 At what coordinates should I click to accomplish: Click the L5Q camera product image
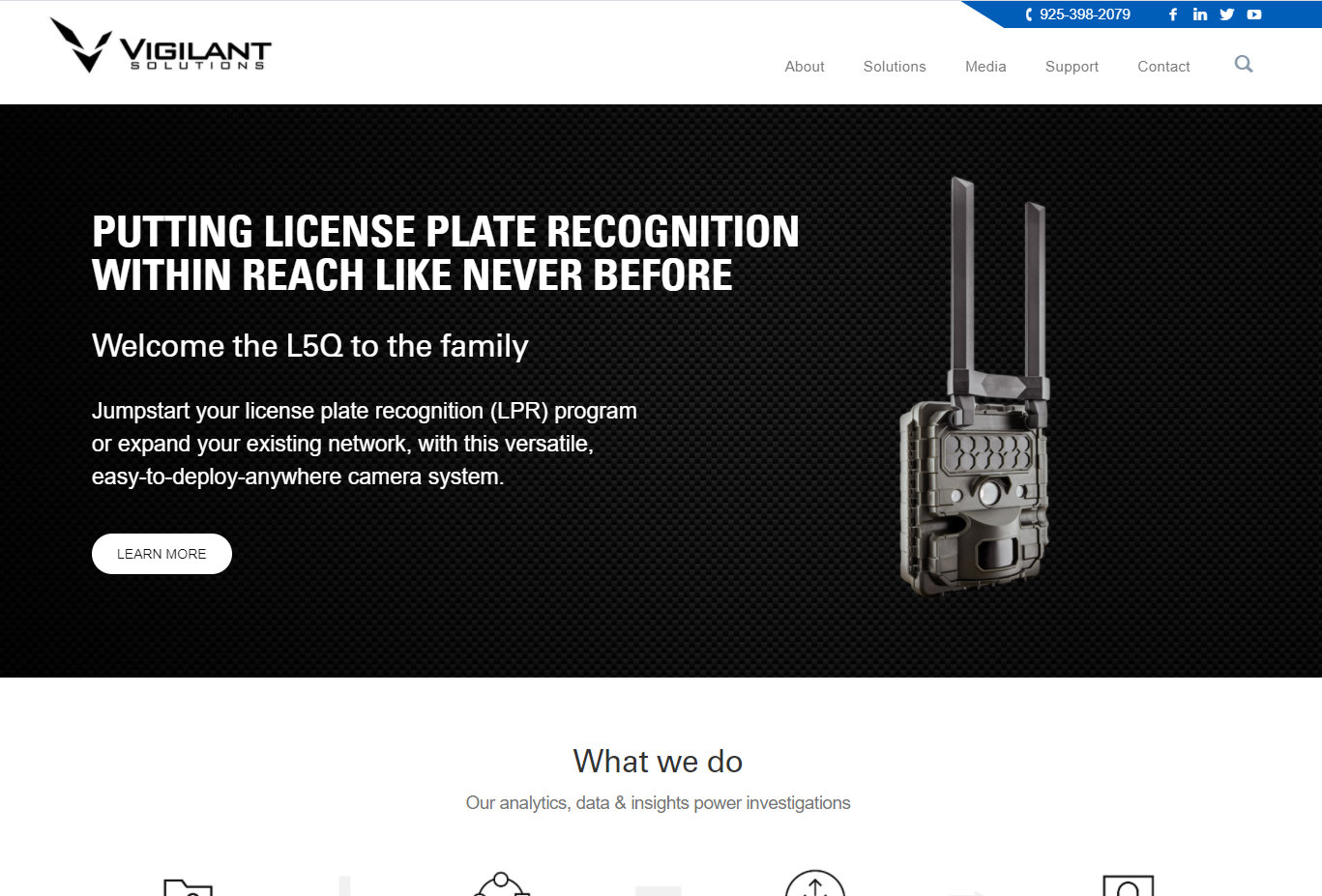975,385
